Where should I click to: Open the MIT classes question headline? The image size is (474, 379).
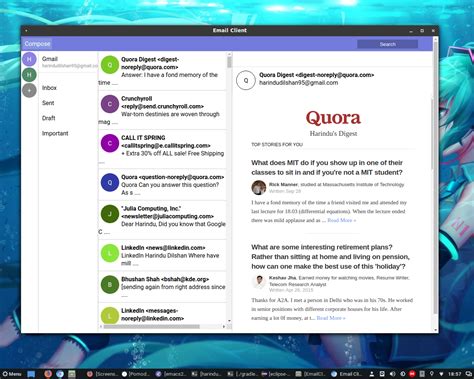(x=327, y=168)
